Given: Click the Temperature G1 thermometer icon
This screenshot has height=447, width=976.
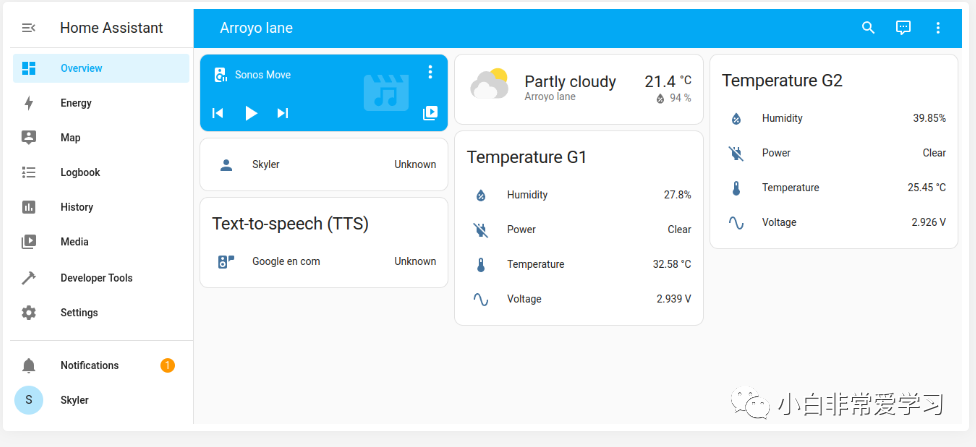Looking at the screenshot, I should click(x=481, y=265).
